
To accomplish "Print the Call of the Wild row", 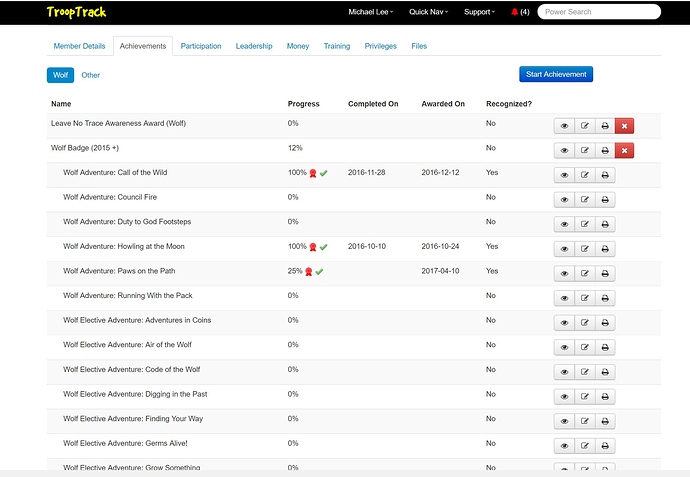I will (x=605, y=175).
